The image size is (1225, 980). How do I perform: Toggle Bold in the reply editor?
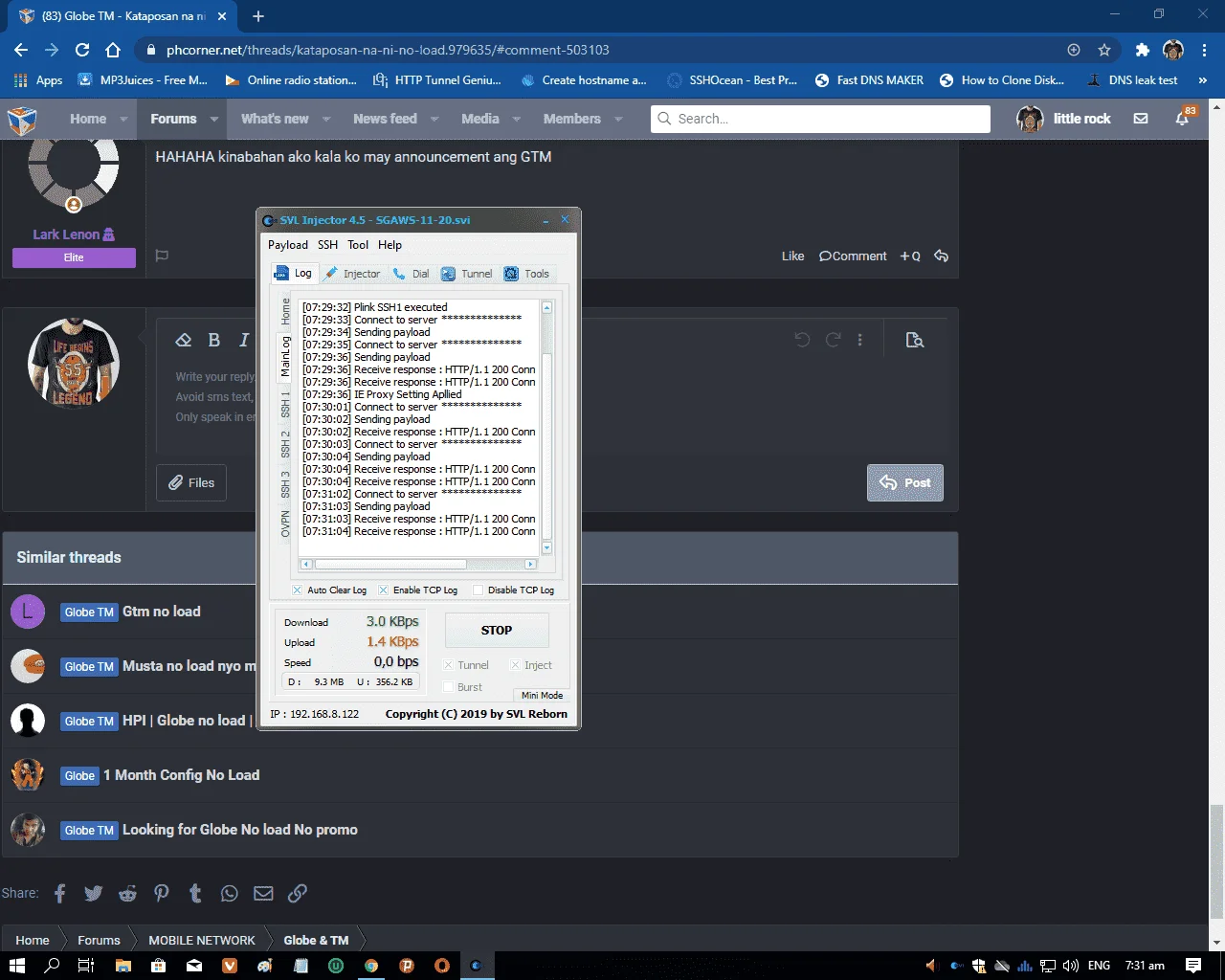tap(214, 340)
